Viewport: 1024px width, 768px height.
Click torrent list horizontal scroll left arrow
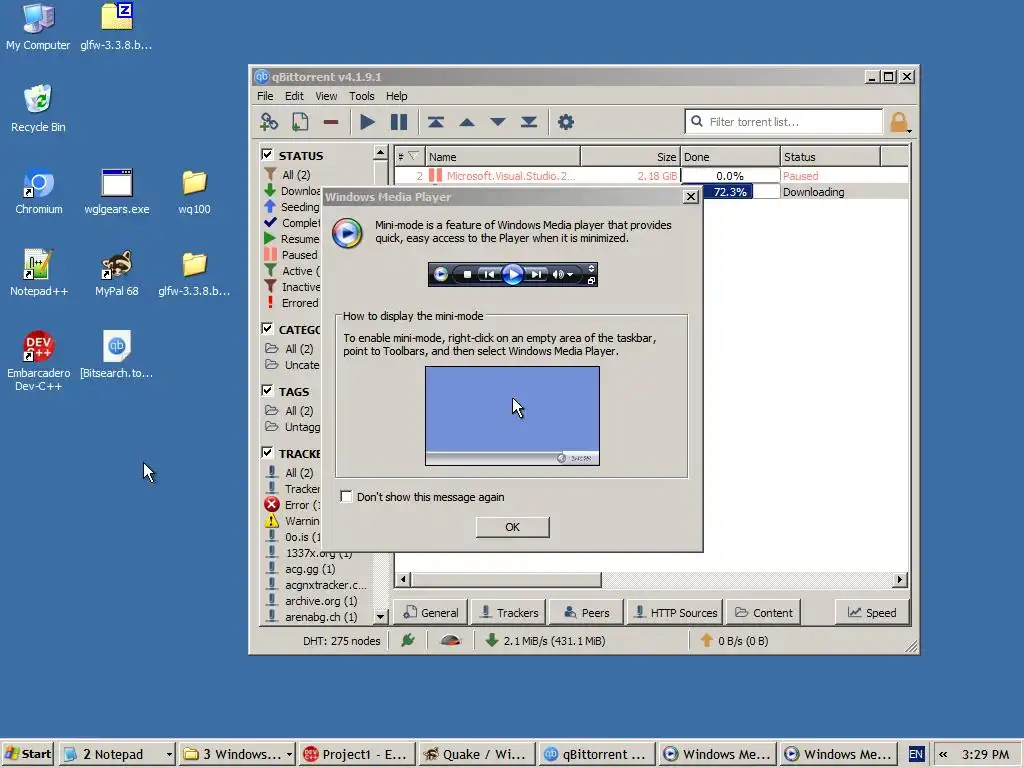tap(403, 579)
